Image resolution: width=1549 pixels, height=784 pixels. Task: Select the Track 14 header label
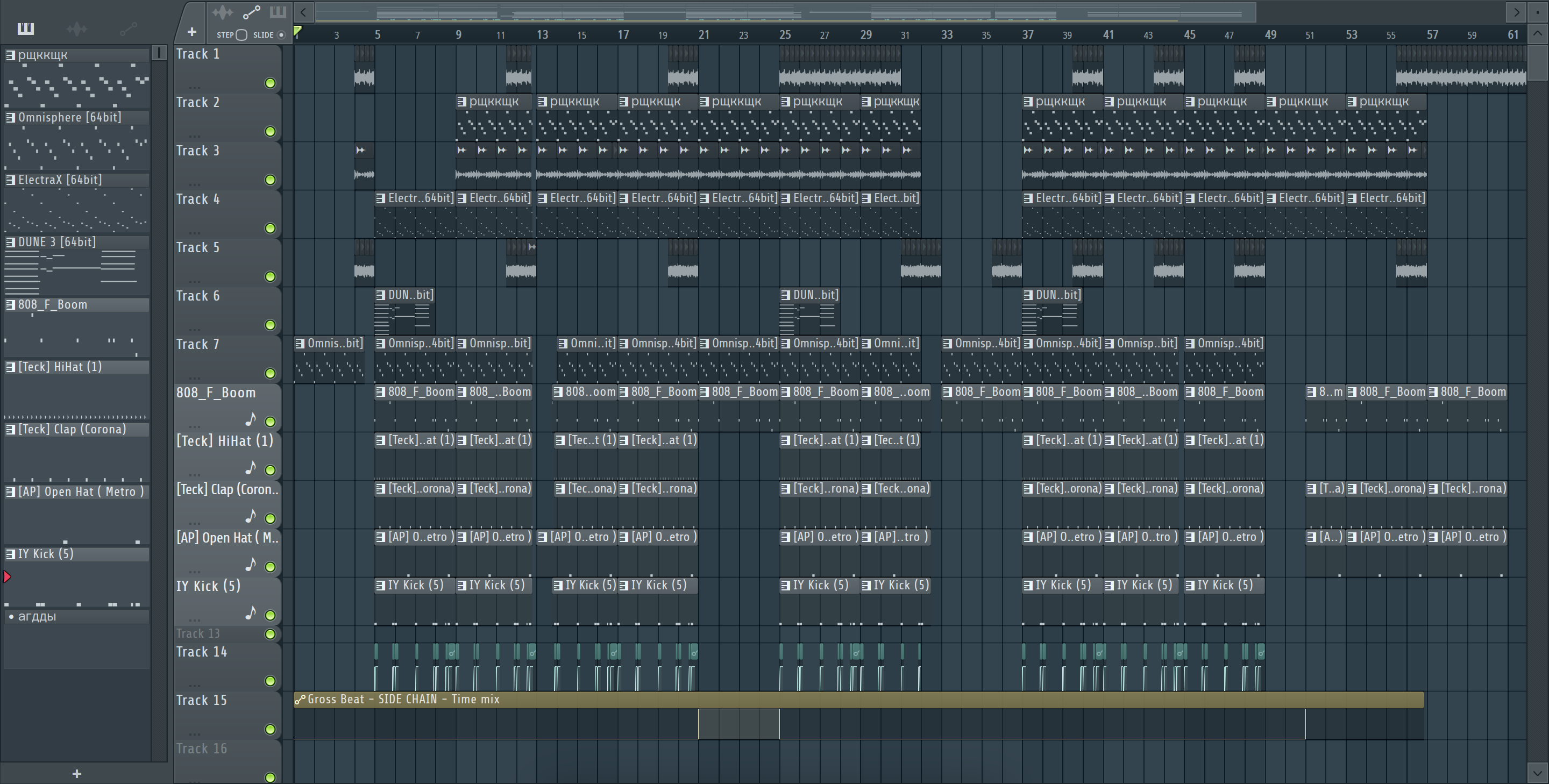(x=202, y=652)
